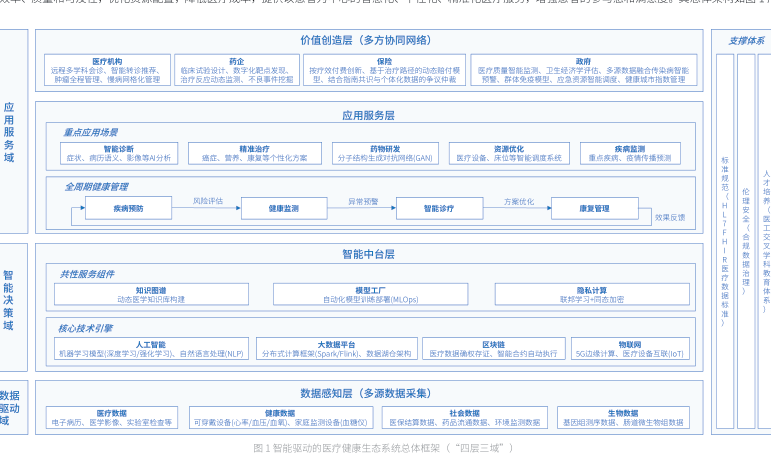Click the 医疗机构 box in 价值创造层
This screenshot has width=771, height=462.
tap(108, 69)
